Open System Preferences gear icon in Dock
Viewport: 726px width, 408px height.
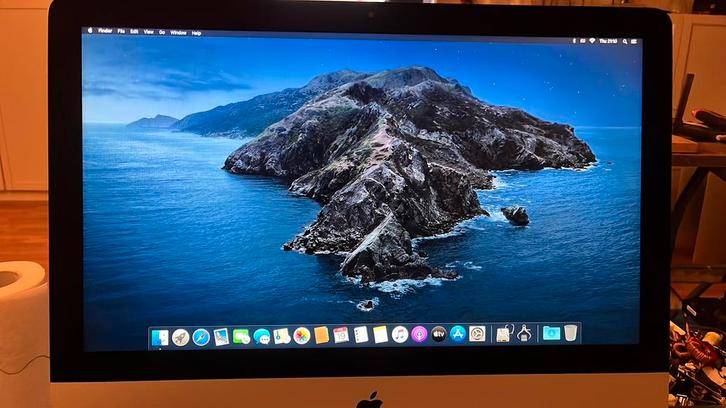pyautogui.click(x=477, y=333)
